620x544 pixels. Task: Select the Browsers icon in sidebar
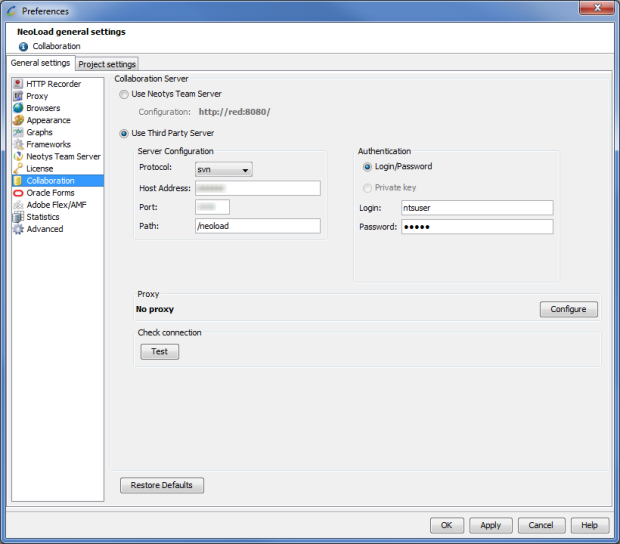point(18,108)
